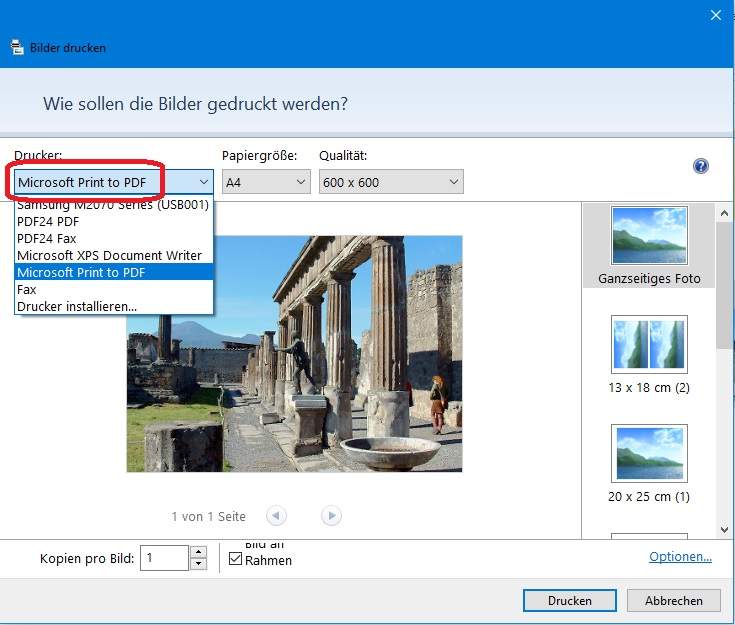Open the help question mark icon
The image size is (735, 625).
tap(700, 166)
